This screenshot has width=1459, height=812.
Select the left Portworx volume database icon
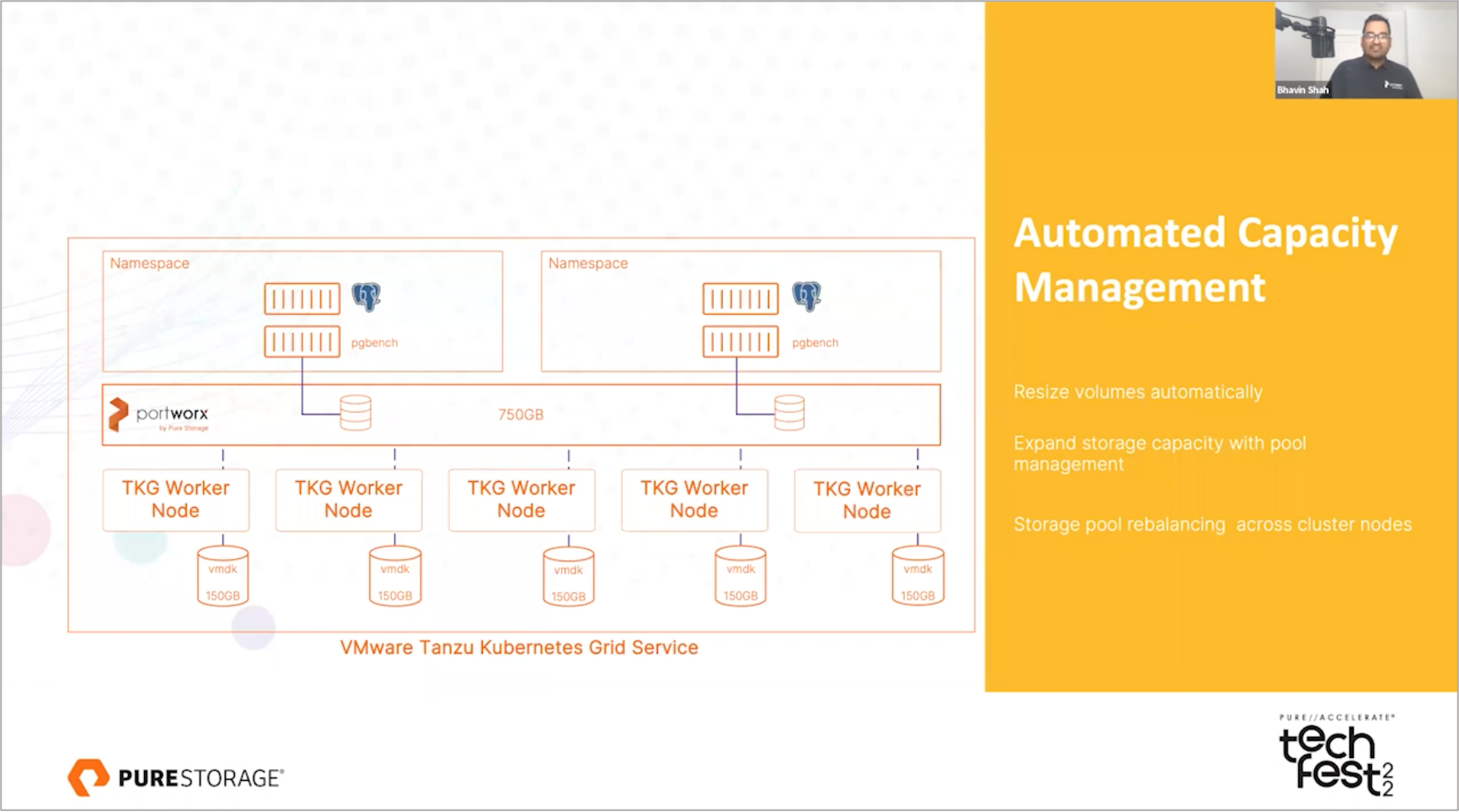pyautogui.click(x=355, y=413)
